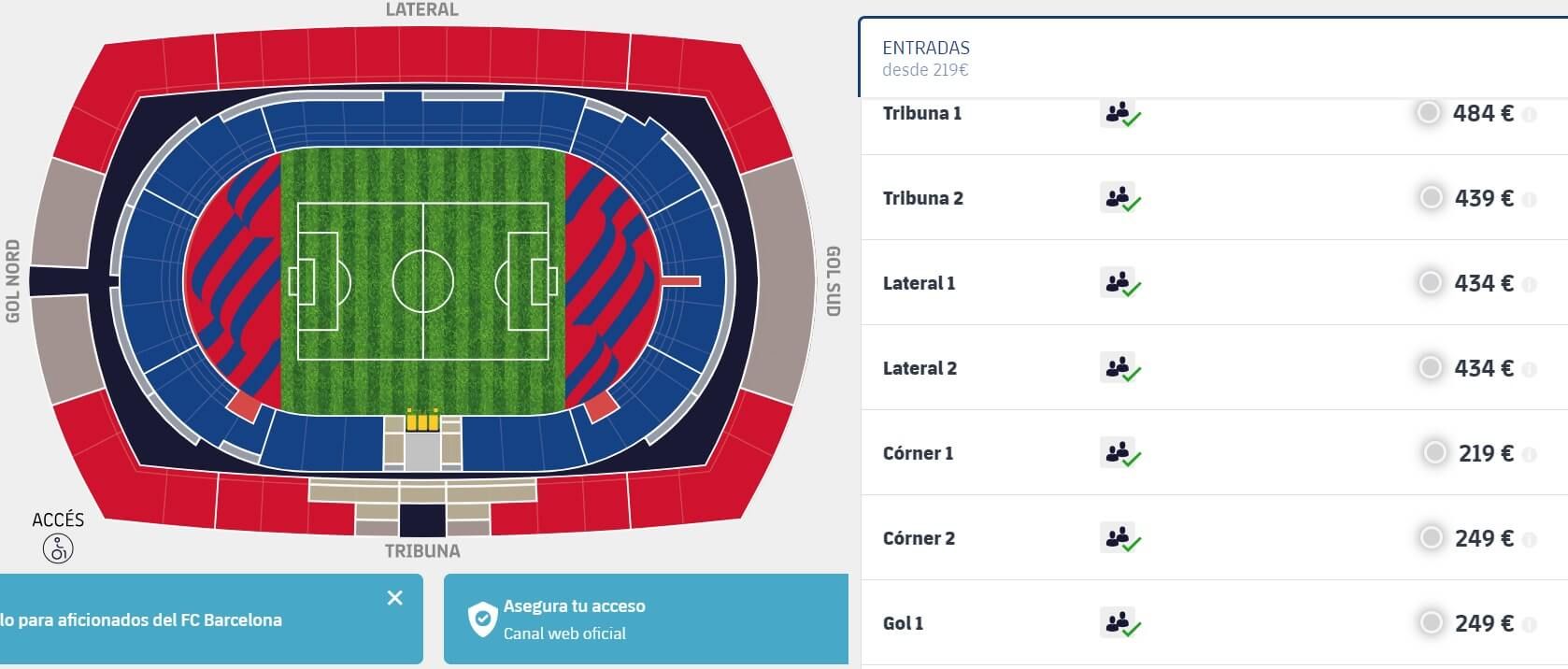Image resolution: width=1568 pixels, height=669 pixels.
Task: Select the radio button next to 434 €
Action: pos(1432,283)
